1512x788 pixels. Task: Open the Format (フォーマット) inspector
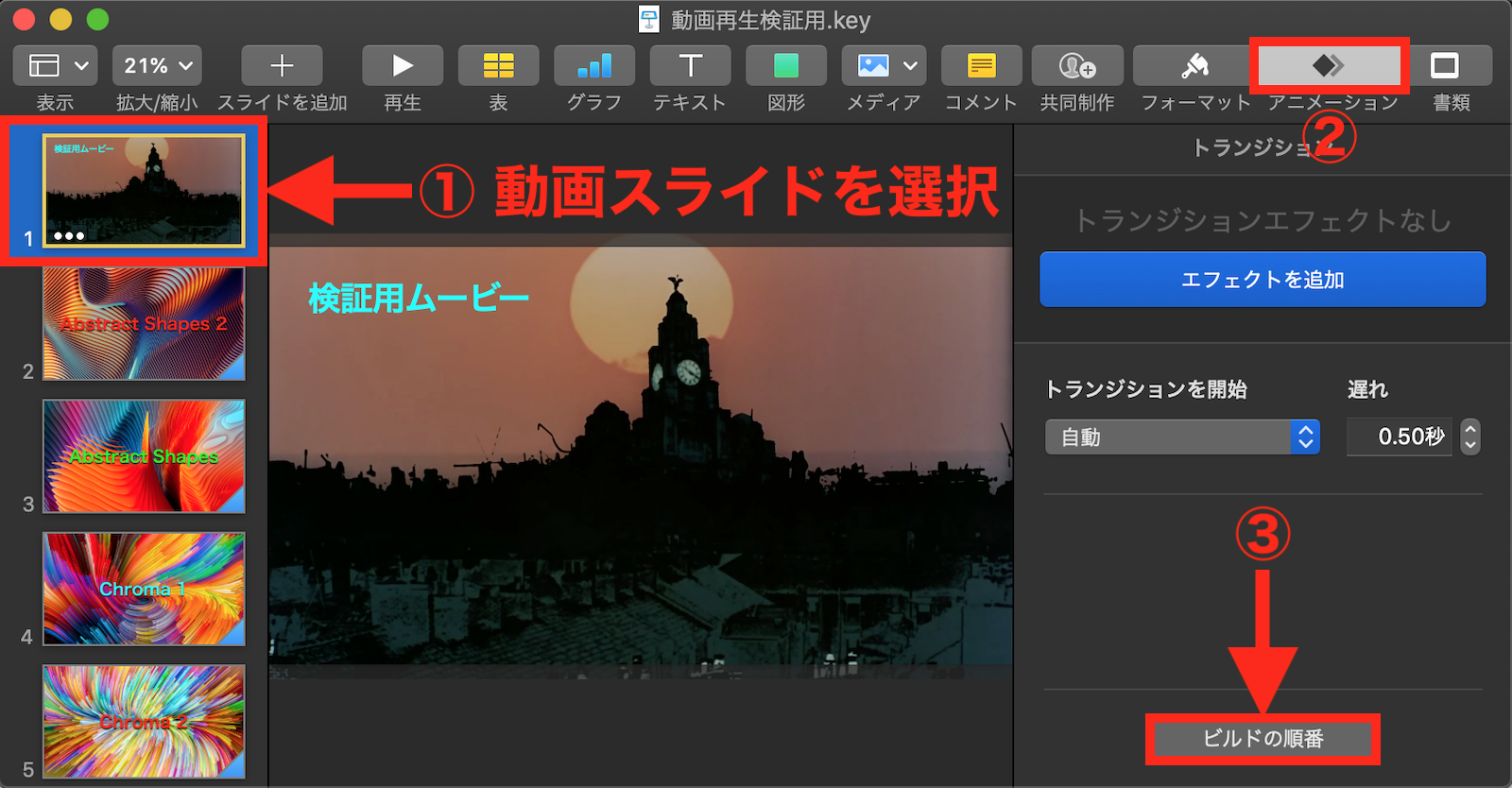[1195, 65]
